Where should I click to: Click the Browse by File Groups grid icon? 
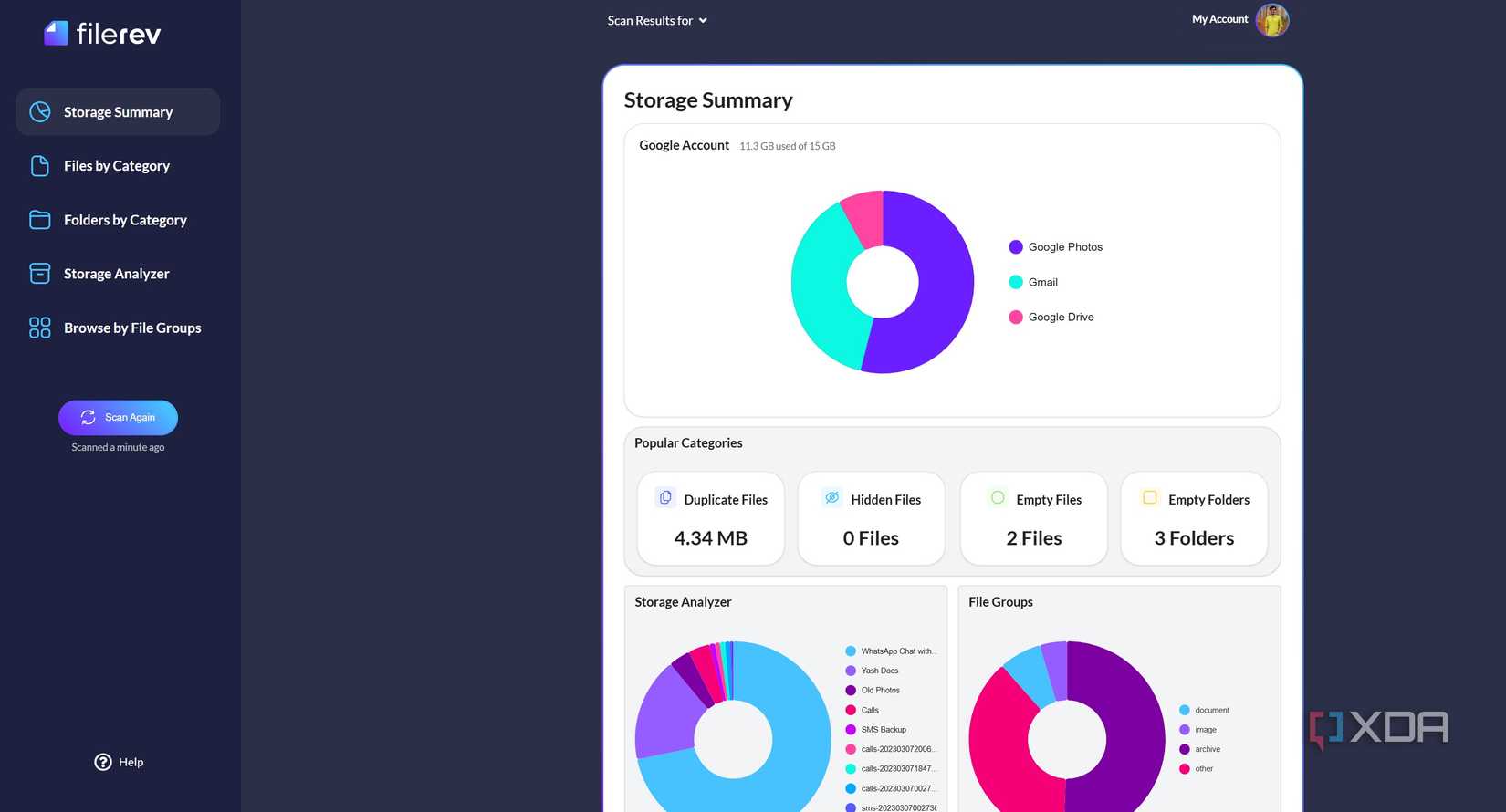[x=40, y=328]
